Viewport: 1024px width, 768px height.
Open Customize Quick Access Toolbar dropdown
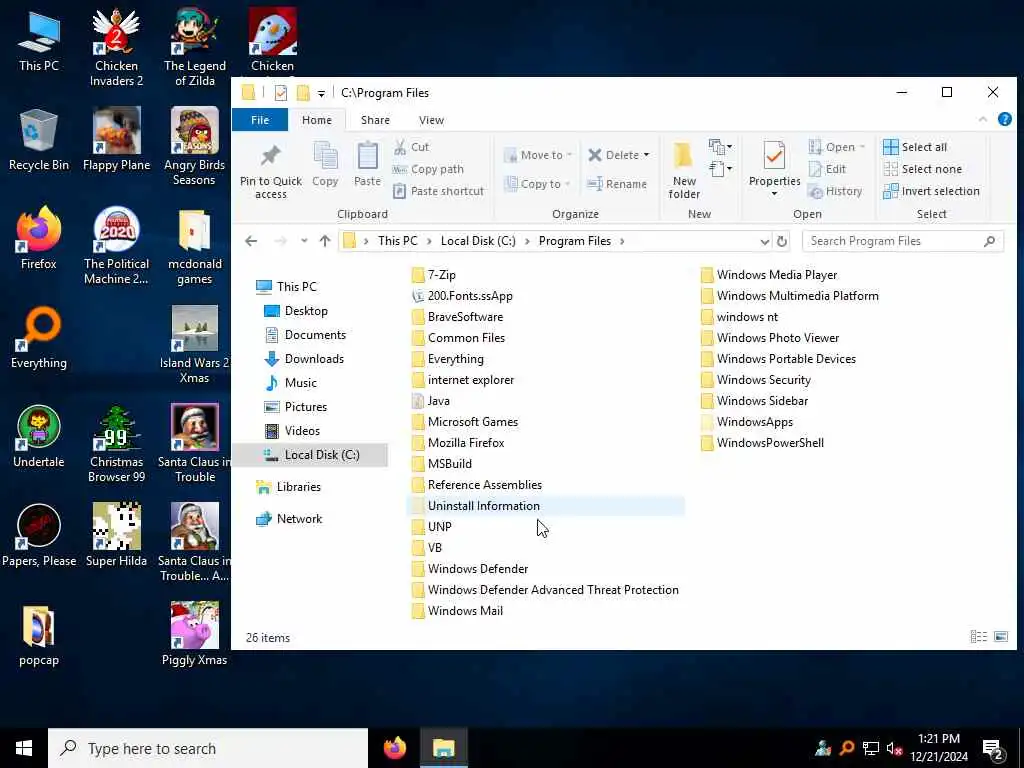(x=321, y=93)
